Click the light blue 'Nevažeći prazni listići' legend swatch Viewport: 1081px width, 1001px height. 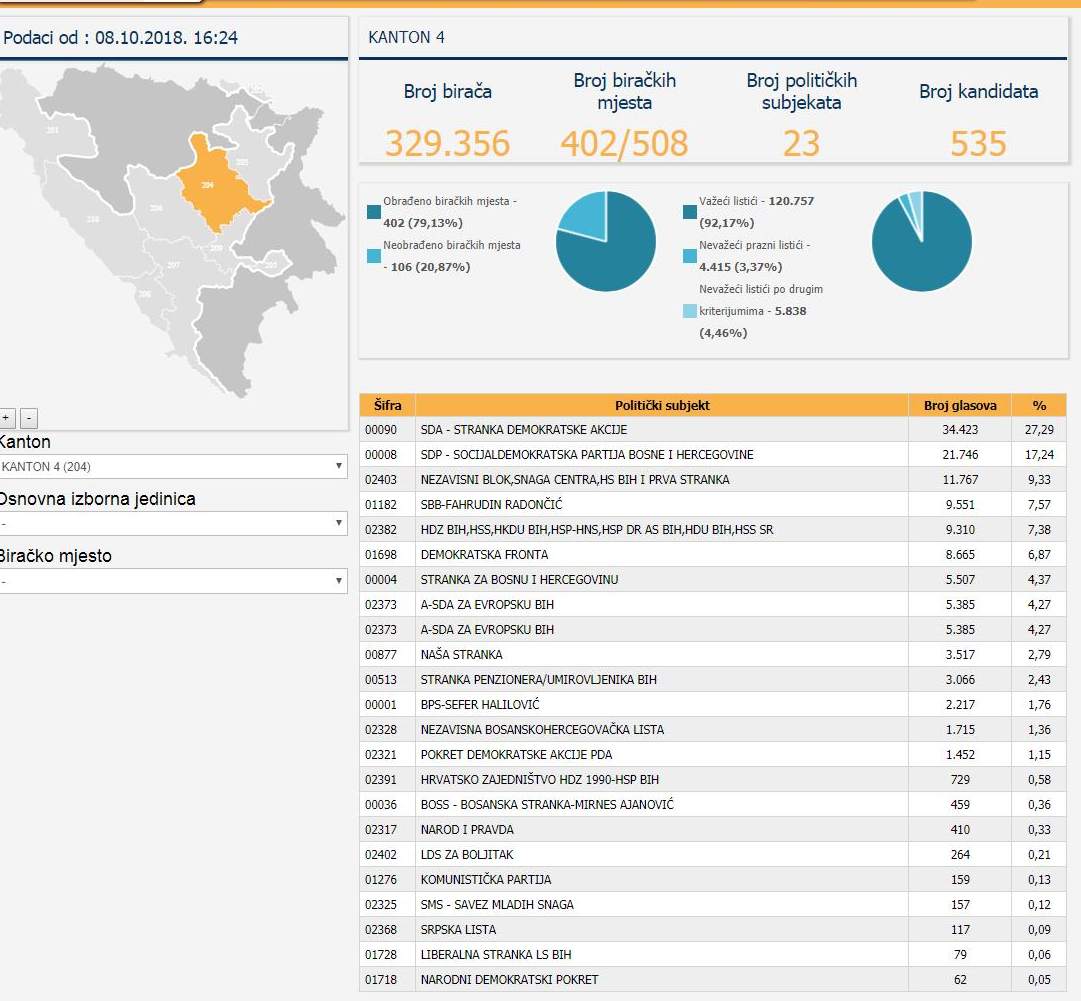click(690, 256)
